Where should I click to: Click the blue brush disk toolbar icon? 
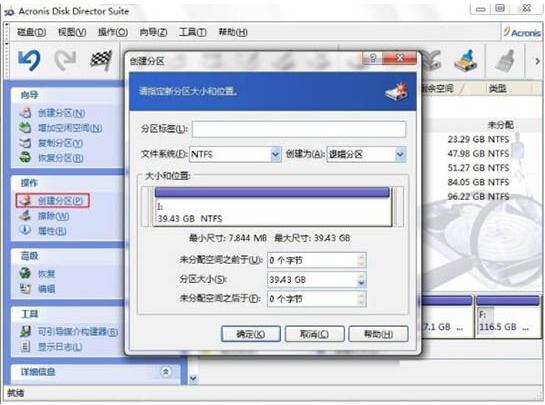click(466, 61)
